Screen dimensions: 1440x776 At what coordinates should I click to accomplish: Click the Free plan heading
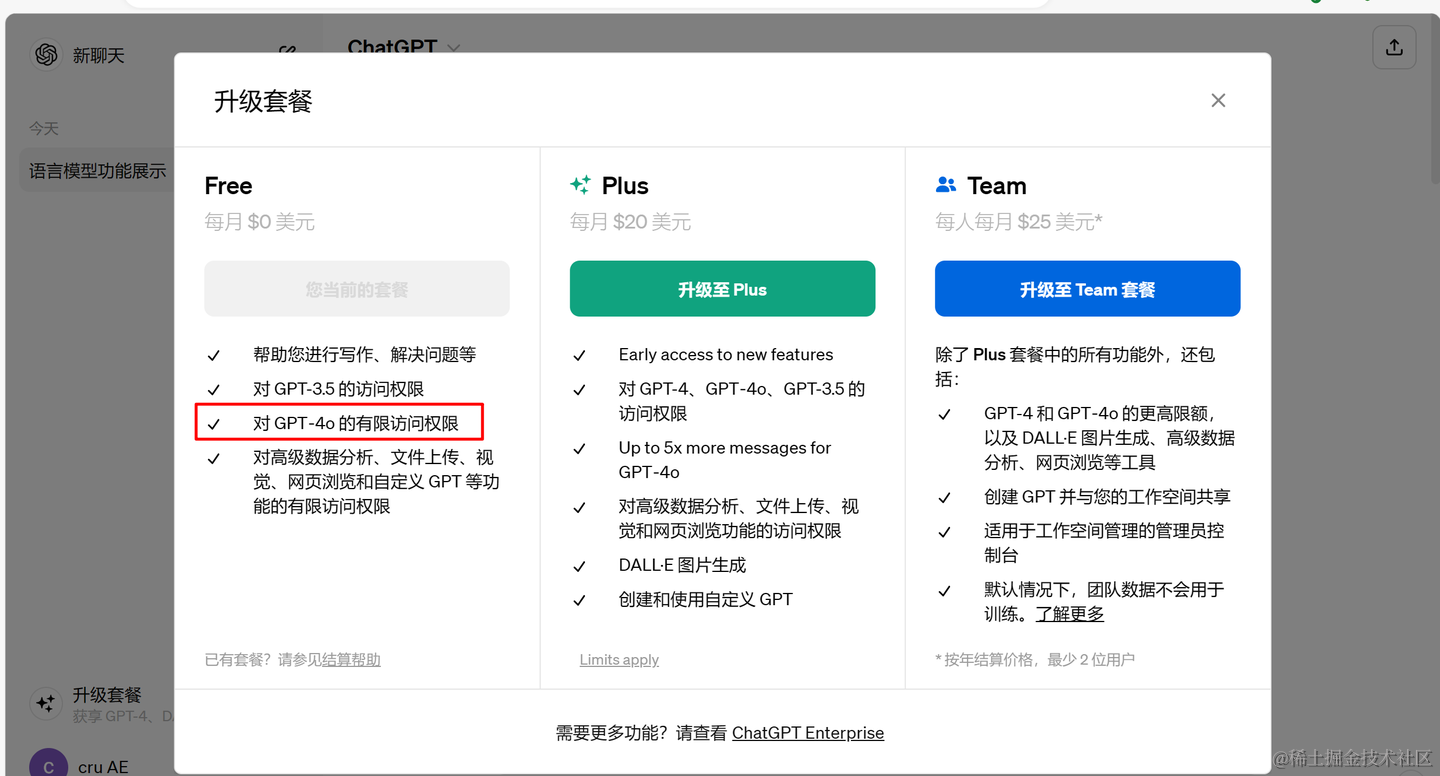click(228, 186)
